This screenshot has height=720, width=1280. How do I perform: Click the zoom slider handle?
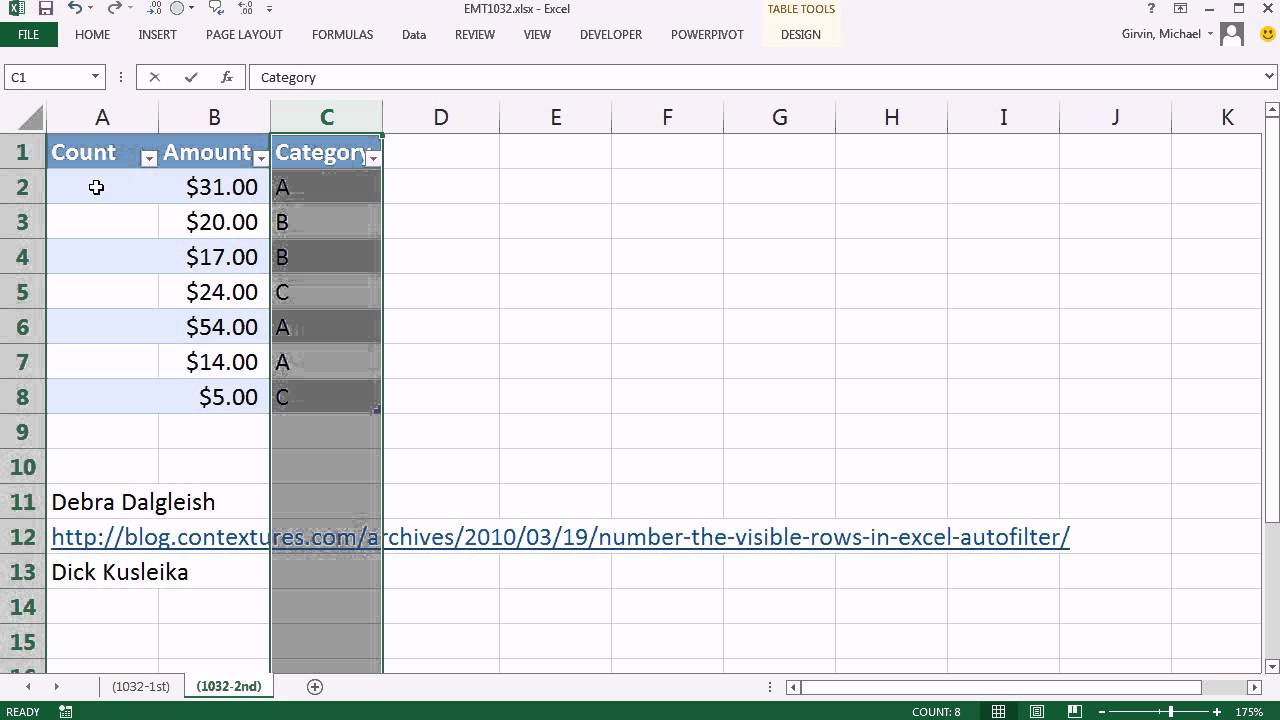tap(1171, 712)
